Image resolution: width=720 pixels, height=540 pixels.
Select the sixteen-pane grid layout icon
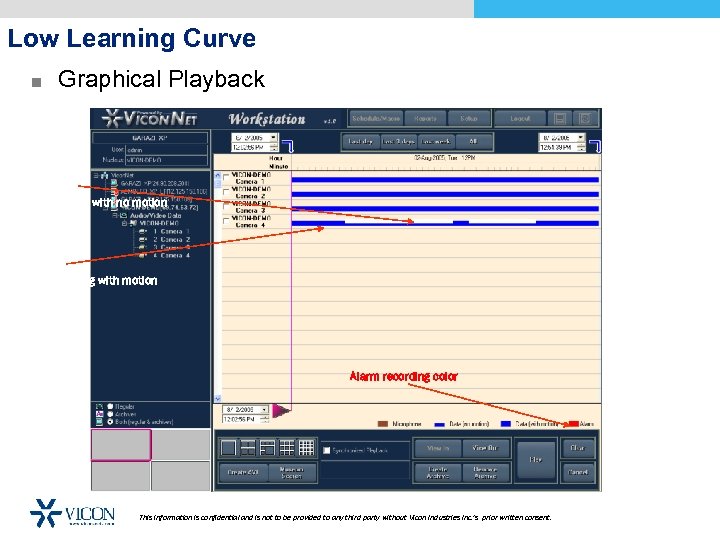pos(306,447)
